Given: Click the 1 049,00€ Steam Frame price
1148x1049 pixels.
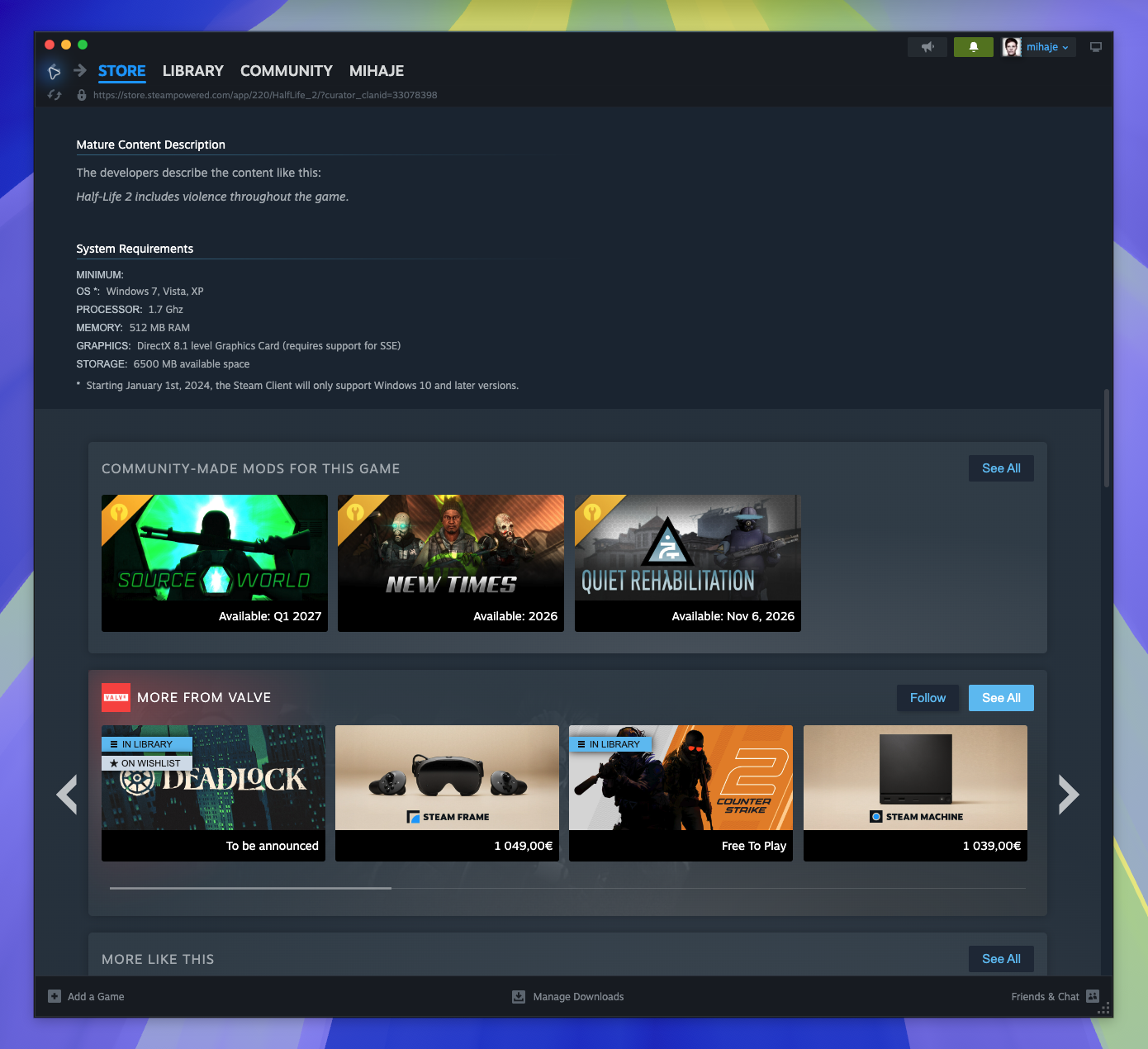Looking at the screenshot, I should 524,846.
